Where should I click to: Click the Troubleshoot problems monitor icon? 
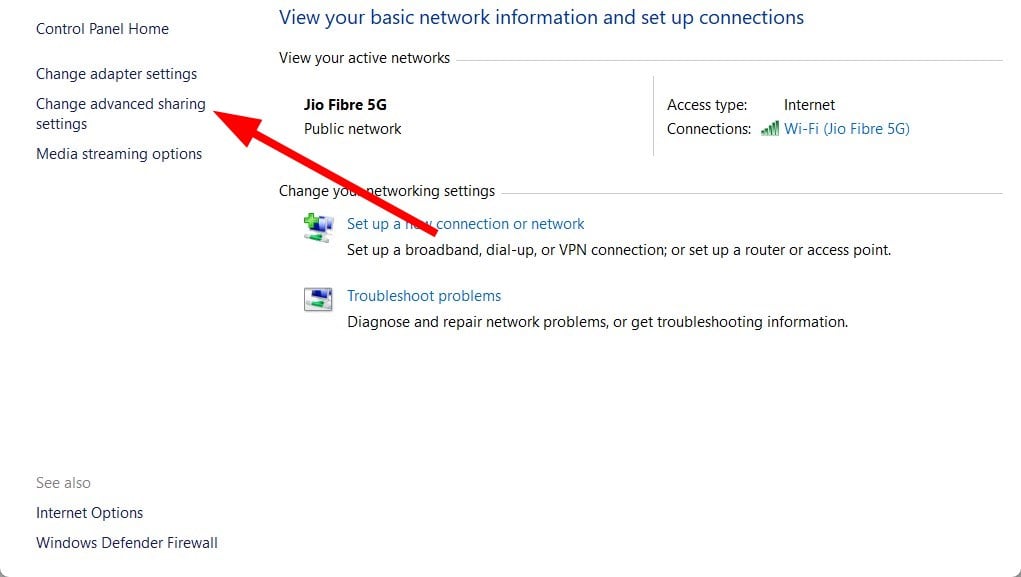pyautogui.click(x=318, y=299)
